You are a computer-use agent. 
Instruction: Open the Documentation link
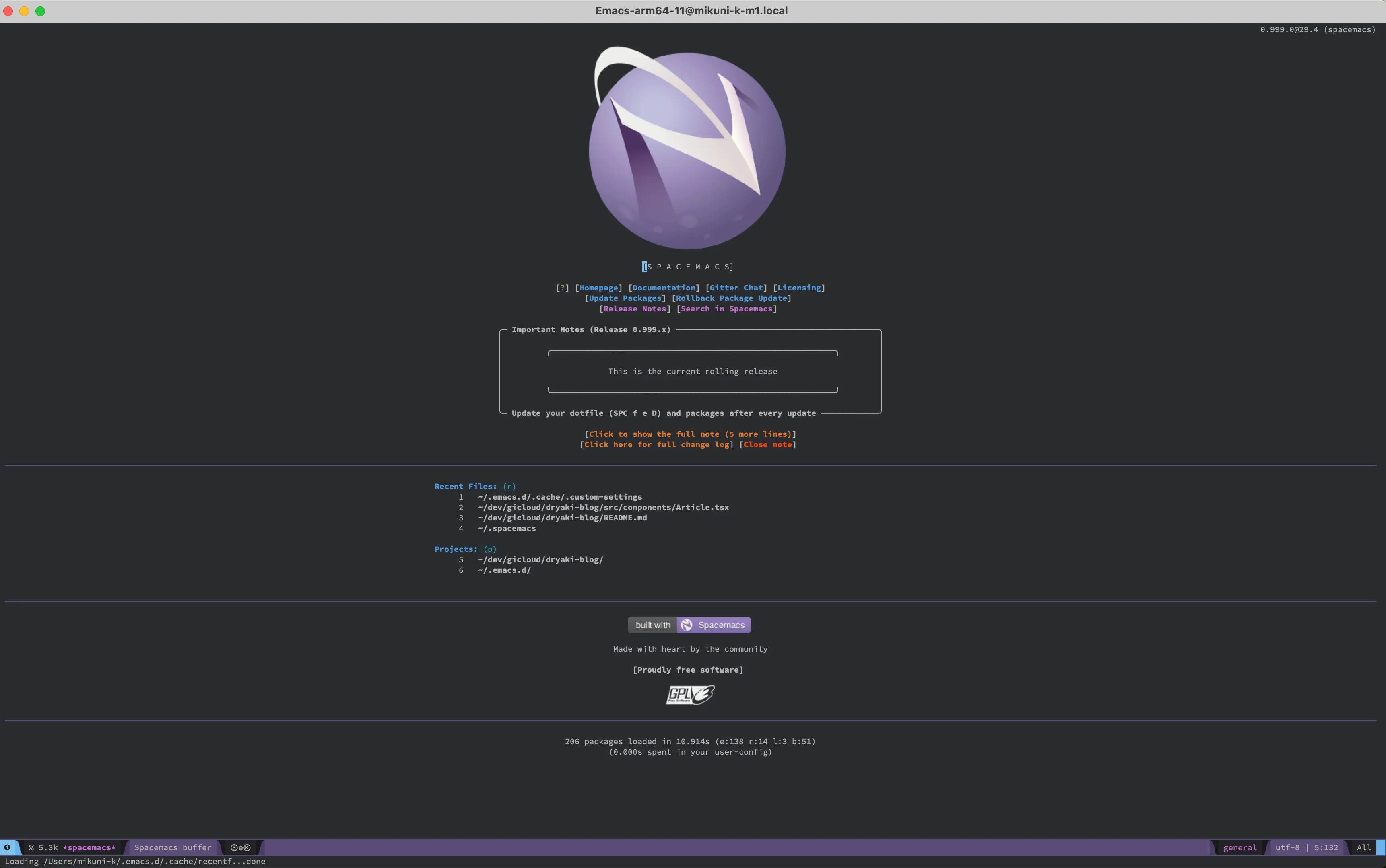point(663,288)
